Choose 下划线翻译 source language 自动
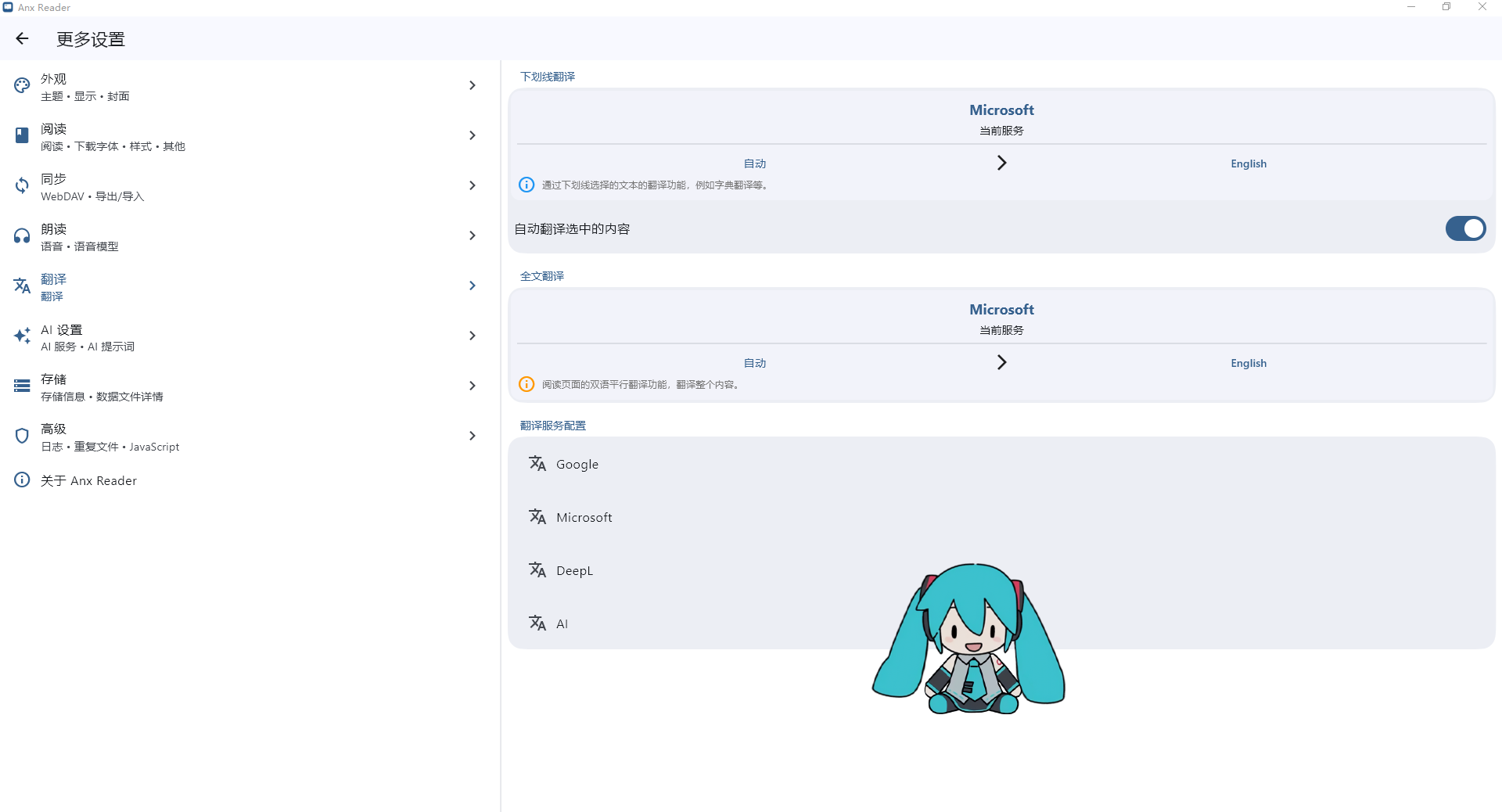 [x=754, y=163]
